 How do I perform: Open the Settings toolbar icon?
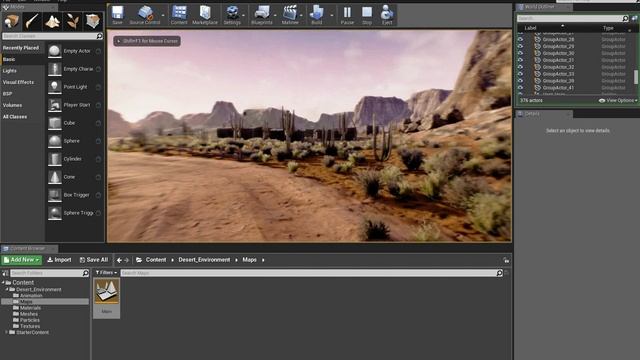click(232, 15)
